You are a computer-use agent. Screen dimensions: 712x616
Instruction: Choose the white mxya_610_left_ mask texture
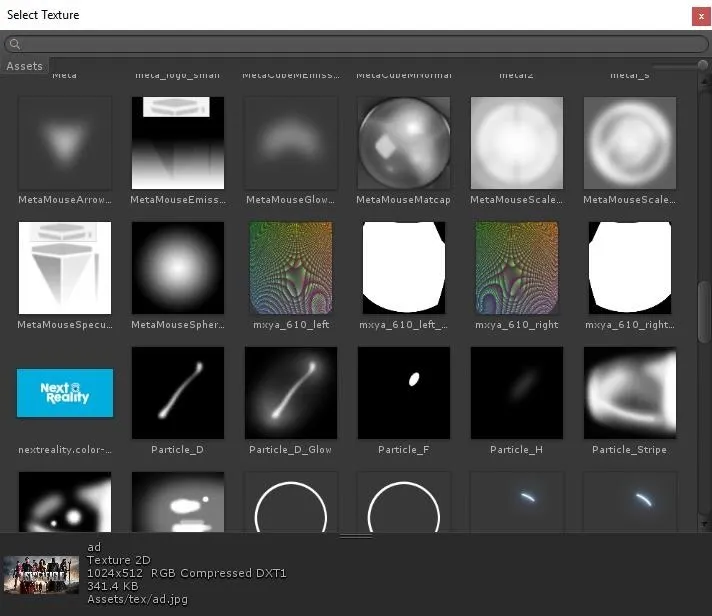pos(404,268)
